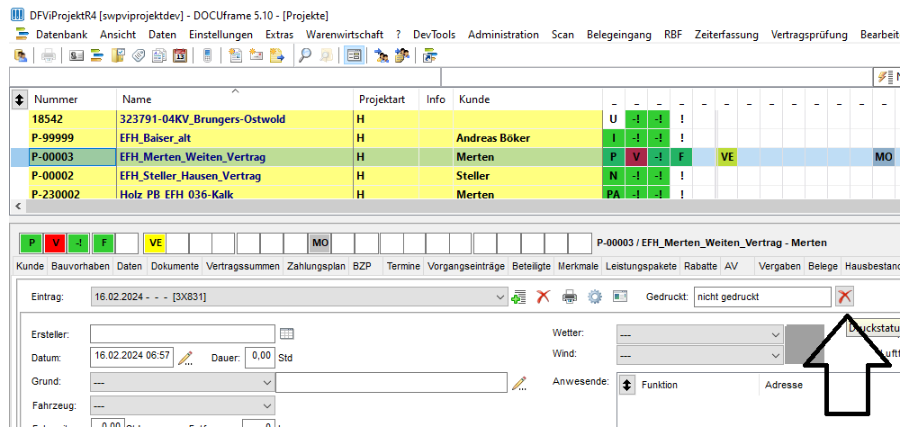Open the Zahlungsplan tab
The image size is (901, 431).
click(x=315, y=267)
